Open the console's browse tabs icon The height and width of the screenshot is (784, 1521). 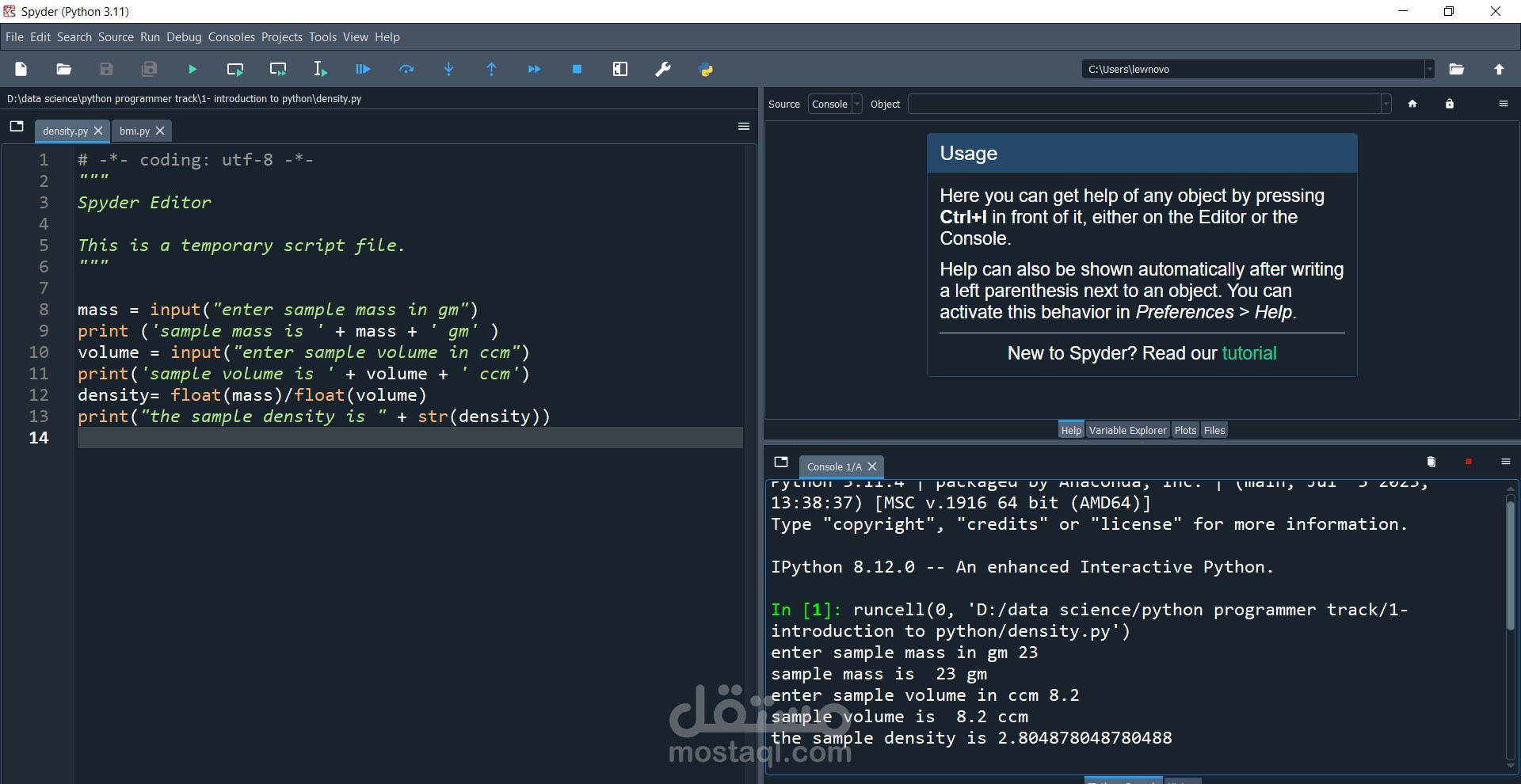(781, 462)
